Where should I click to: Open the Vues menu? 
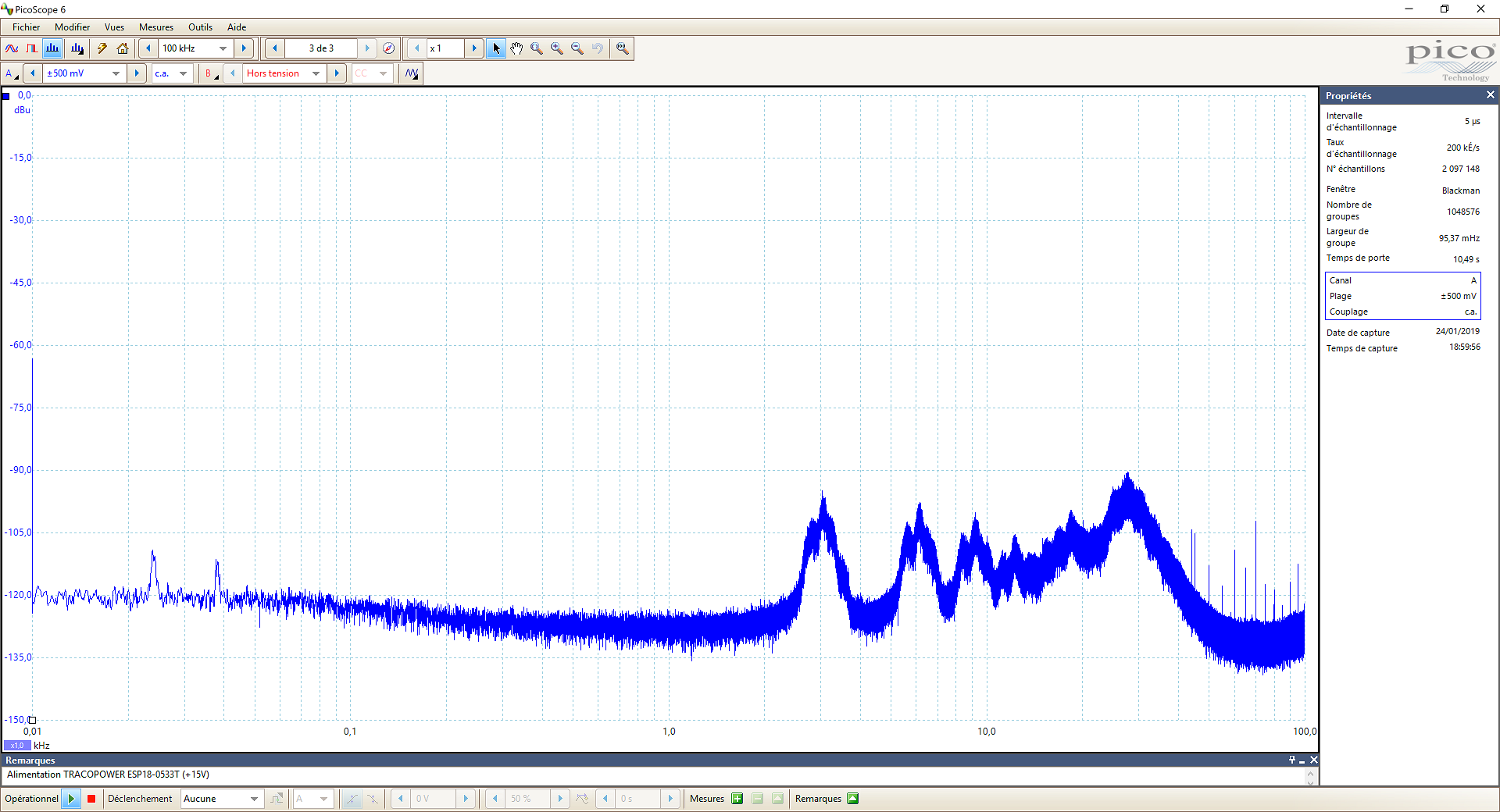coord(114,27)
